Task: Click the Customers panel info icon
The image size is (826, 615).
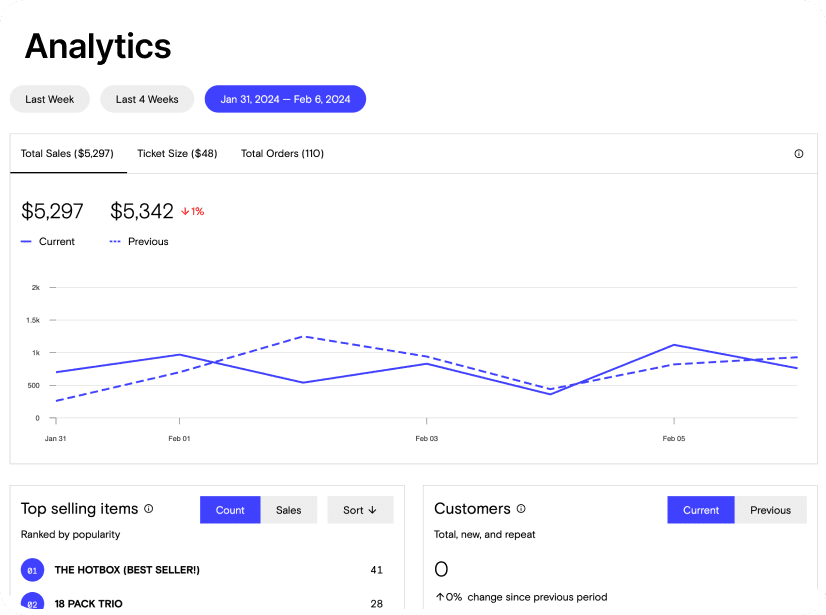Action: (x=522, y=509)
